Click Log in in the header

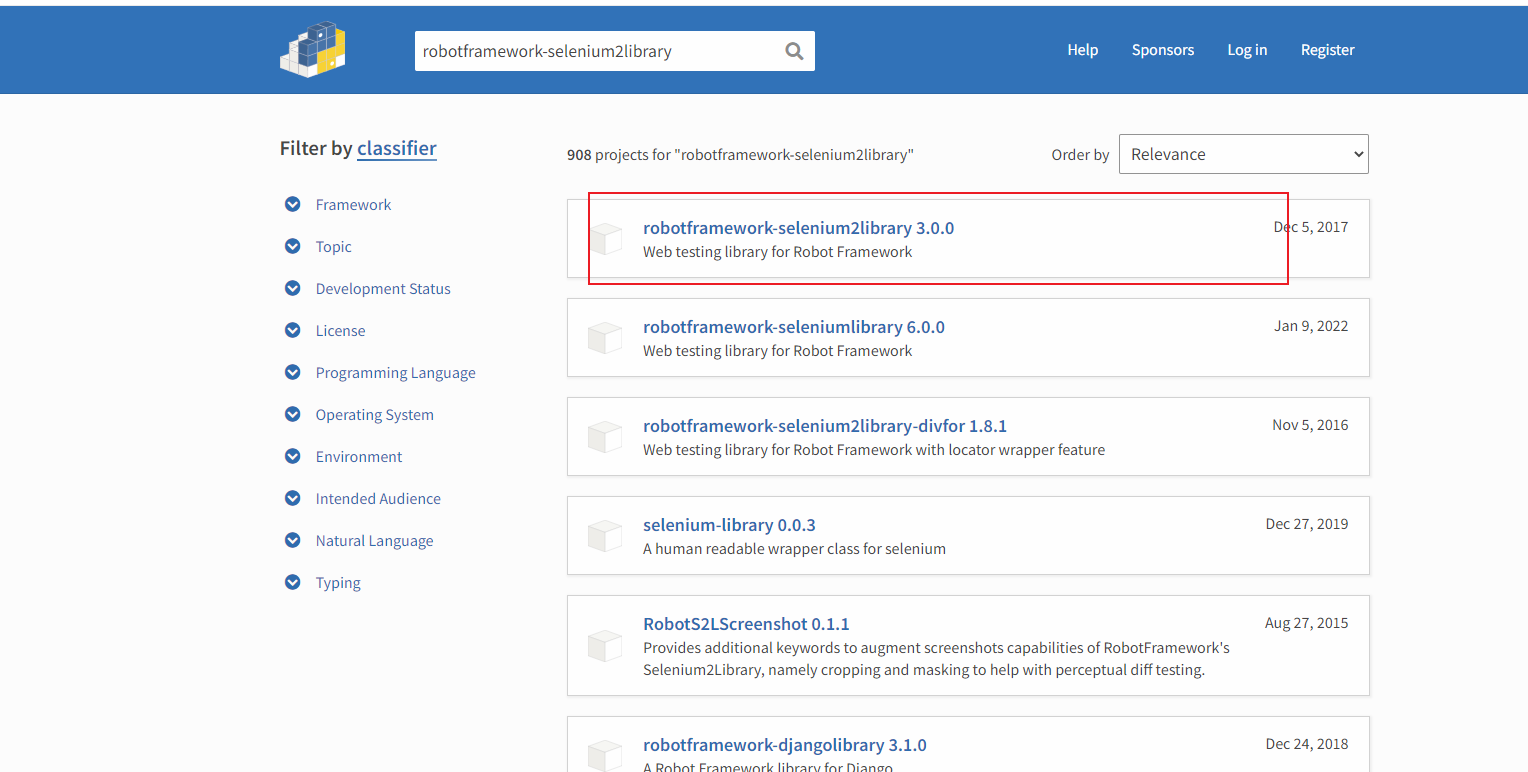[x=1247, y=49]
